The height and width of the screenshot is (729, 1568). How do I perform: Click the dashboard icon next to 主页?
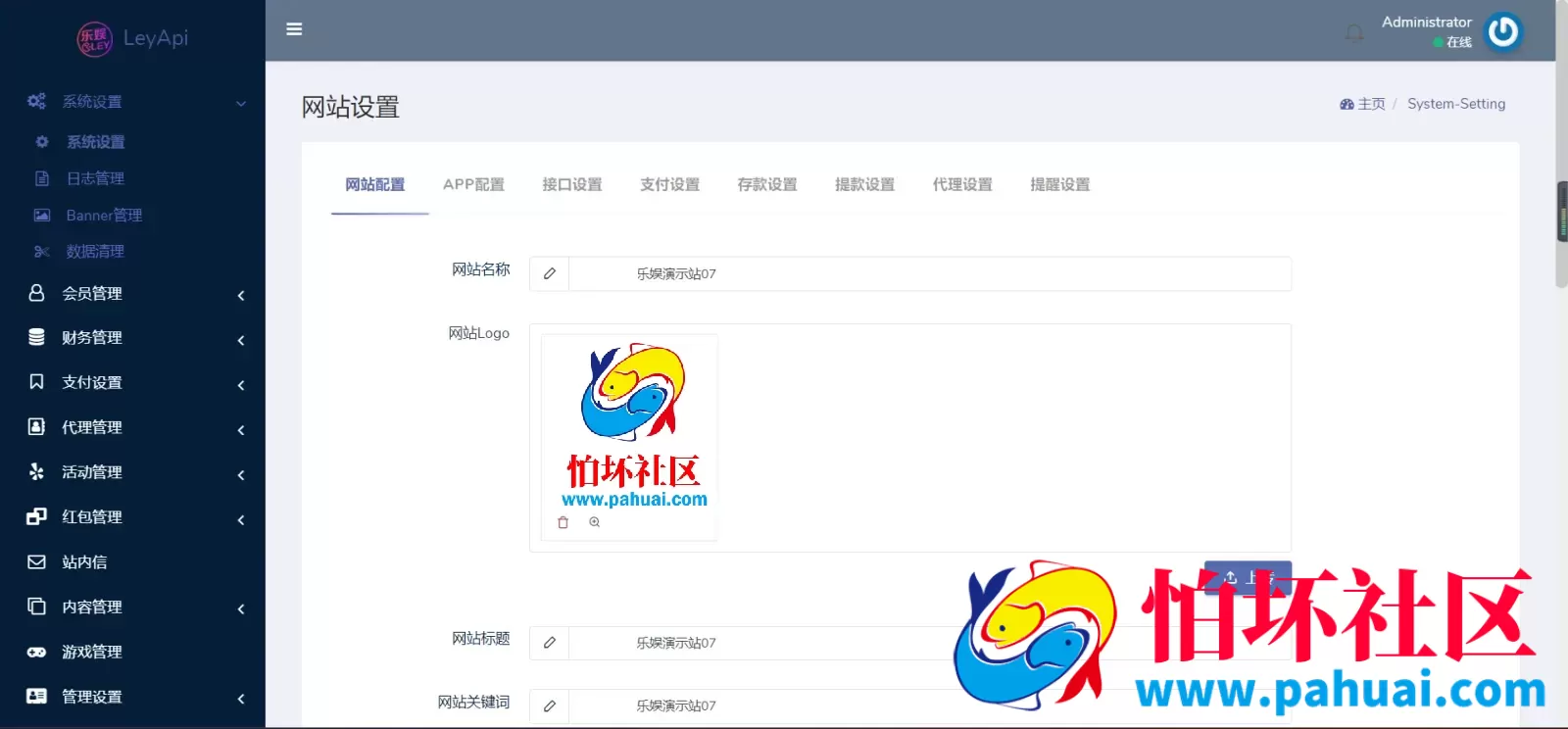(1347, 104)
